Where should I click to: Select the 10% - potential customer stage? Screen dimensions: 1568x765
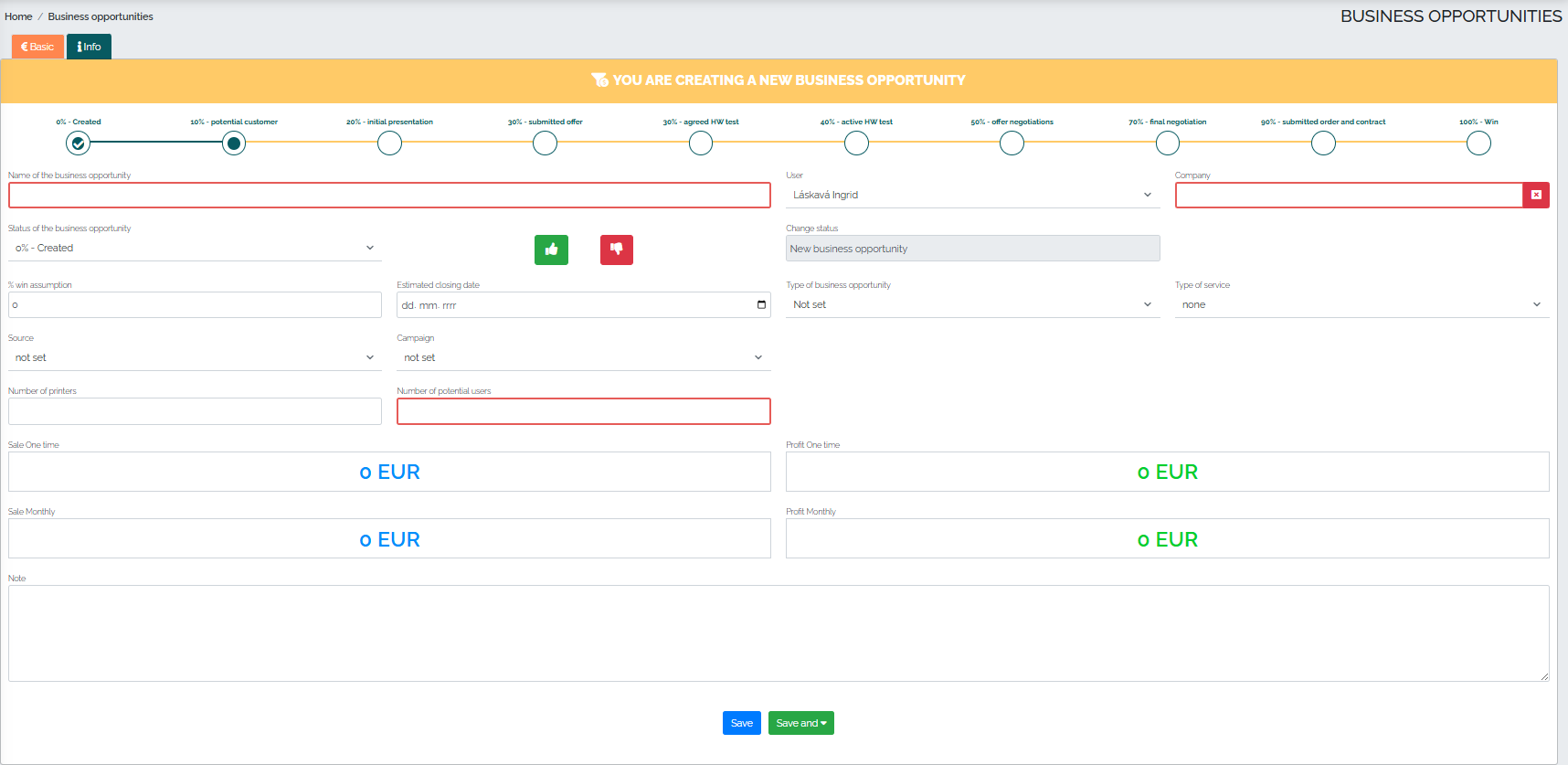tap(234, 143)
